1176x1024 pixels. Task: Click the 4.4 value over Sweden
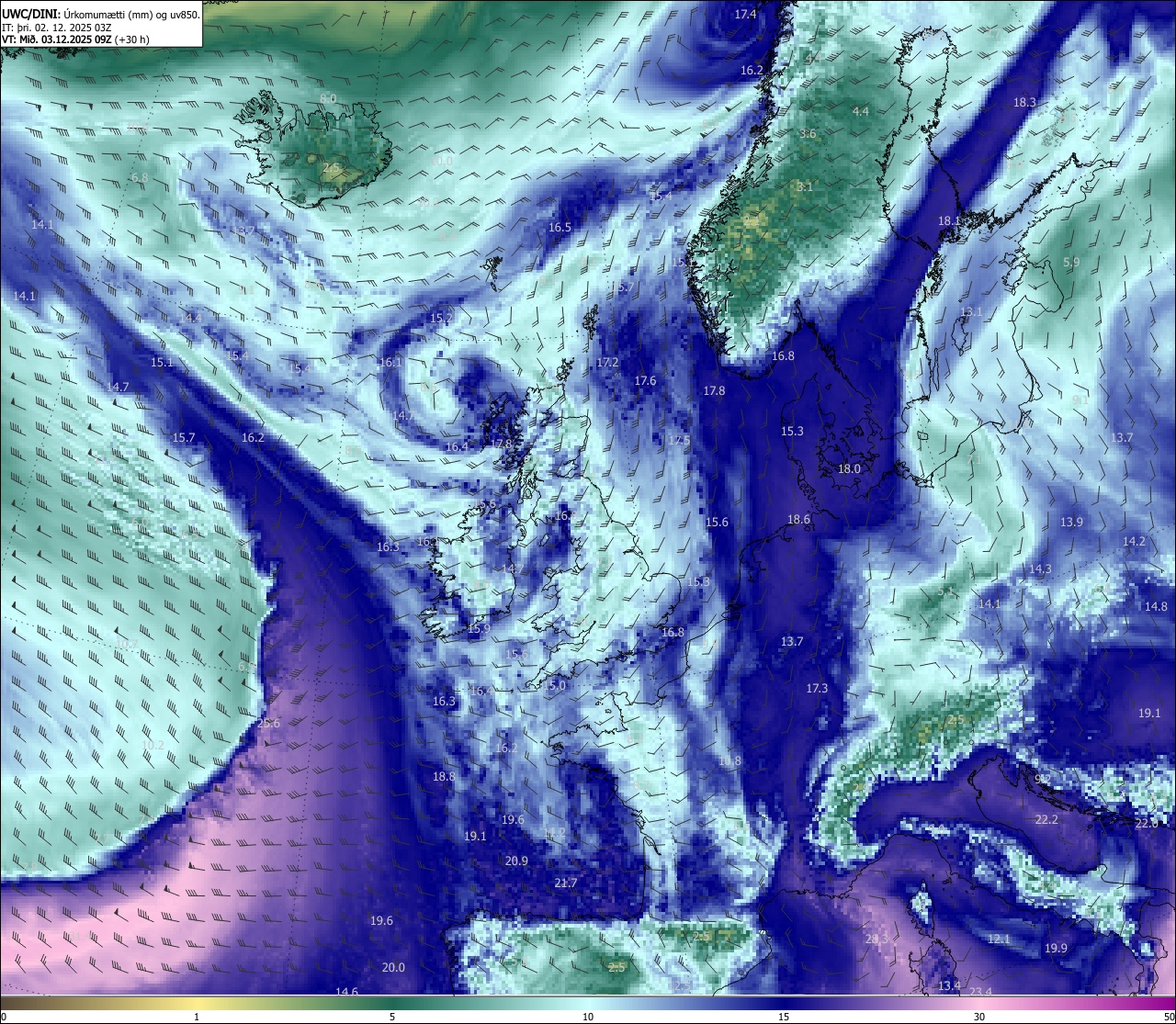point(861,111)
